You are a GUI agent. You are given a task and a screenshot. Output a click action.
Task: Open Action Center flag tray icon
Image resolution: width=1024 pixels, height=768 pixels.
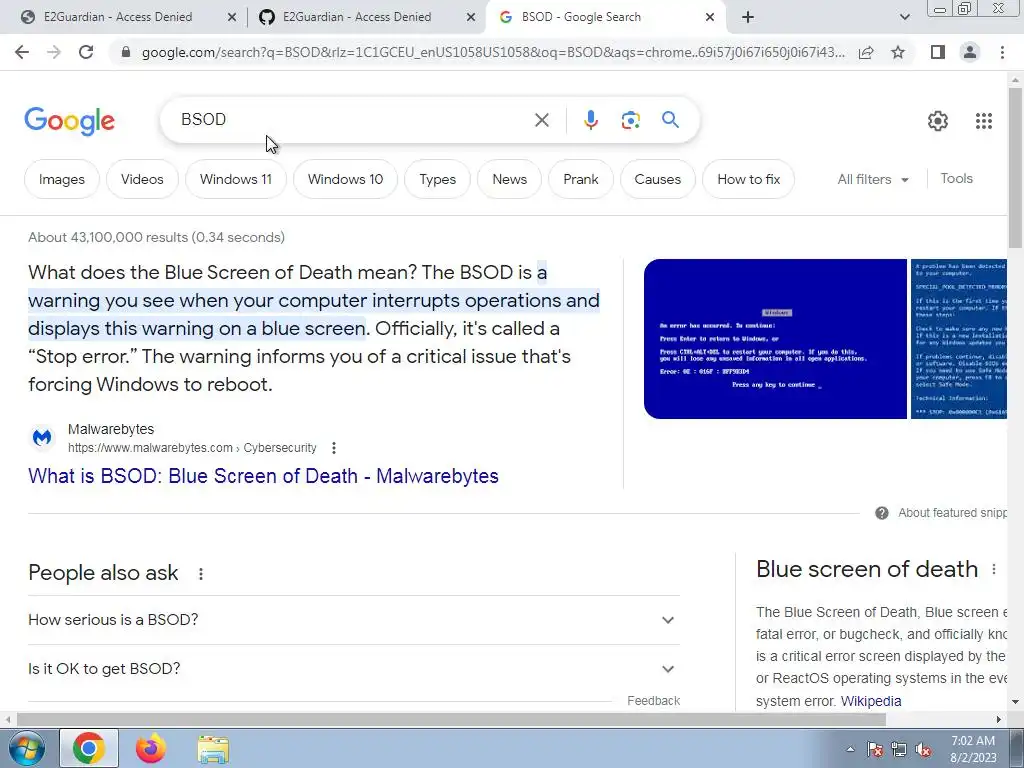coord(875,750)
